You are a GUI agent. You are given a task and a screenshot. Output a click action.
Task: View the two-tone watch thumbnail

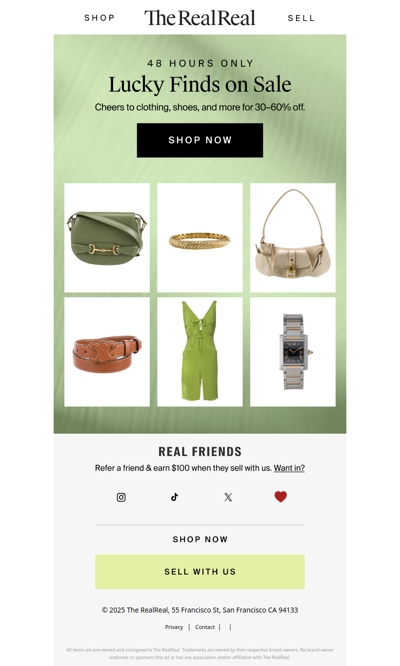[x=293, y=352]
